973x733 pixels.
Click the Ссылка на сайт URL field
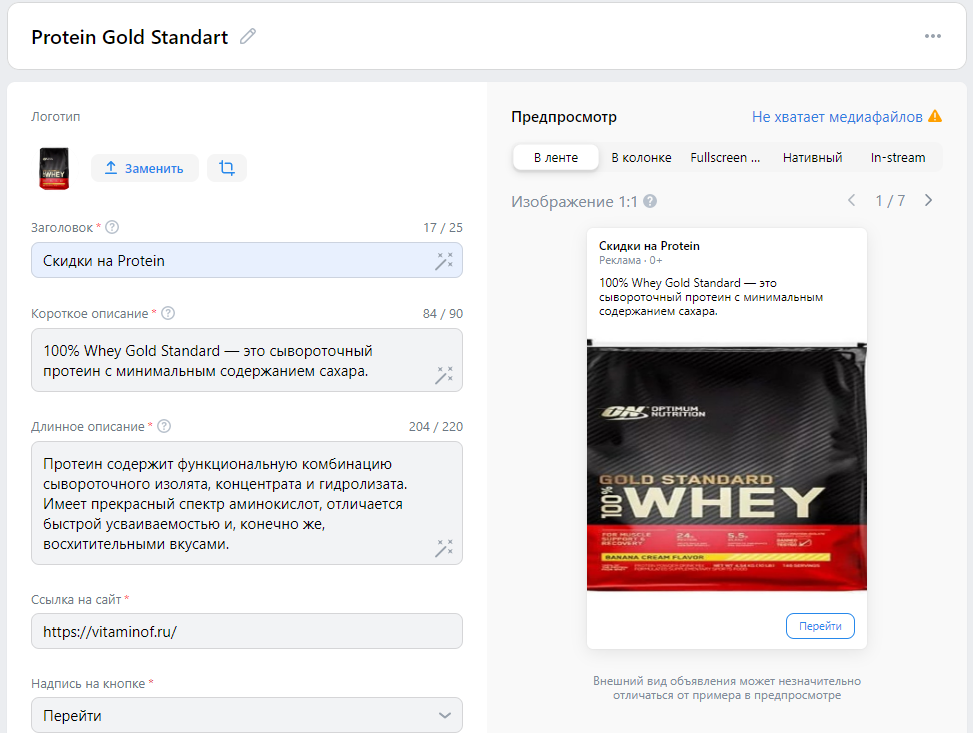click(247, 631)
